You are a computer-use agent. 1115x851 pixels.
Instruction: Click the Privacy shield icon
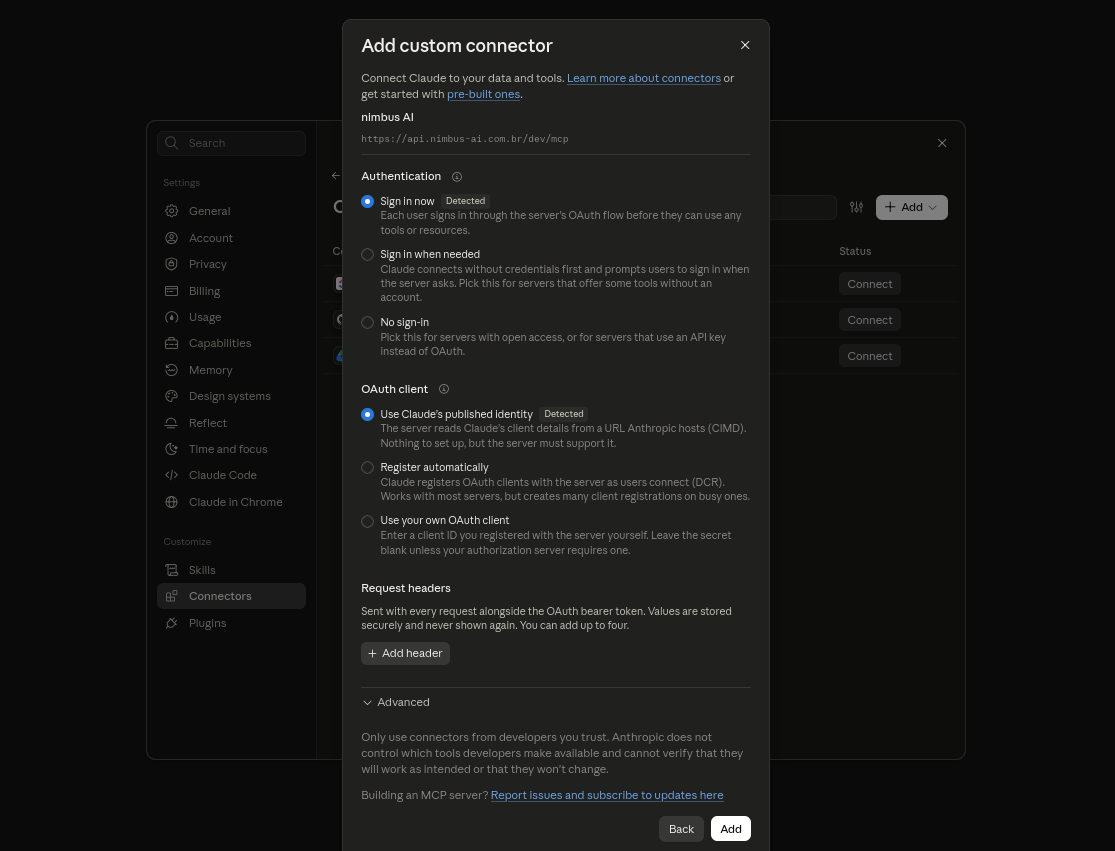(x=171, y=264)
